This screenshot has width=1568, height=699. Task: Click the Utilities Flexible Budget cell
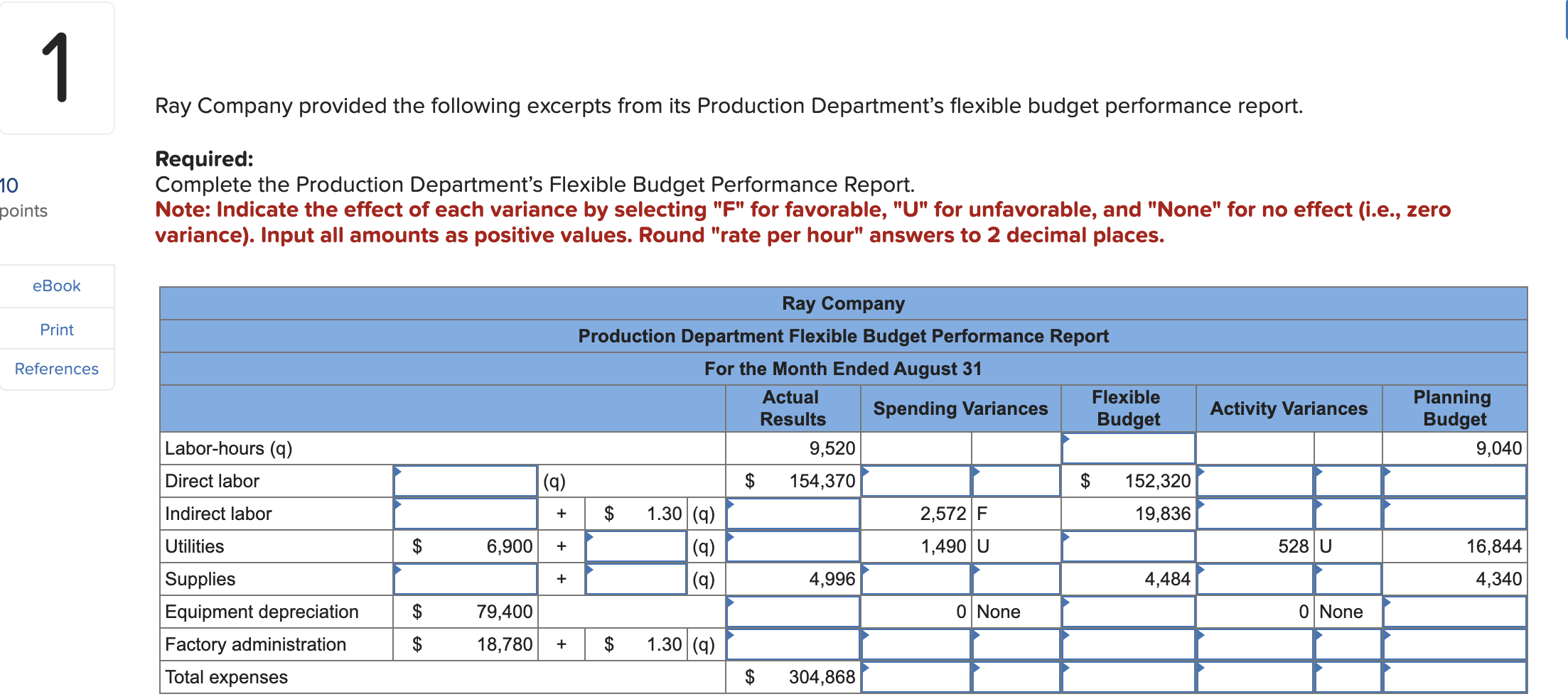coord(1127,546)
